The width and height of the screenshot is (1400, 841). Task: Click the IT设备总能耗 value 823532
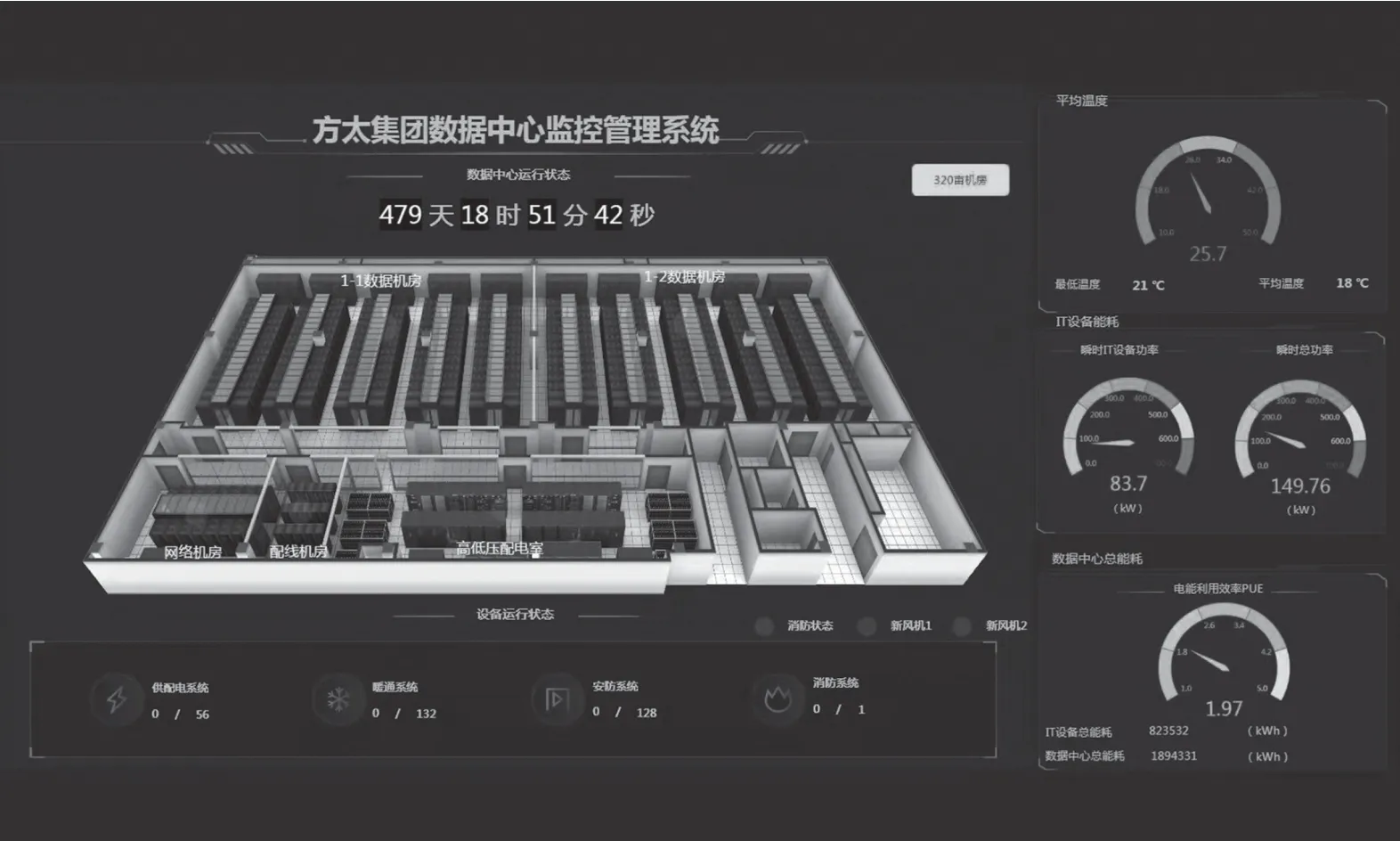click(x=1168, y=731)
